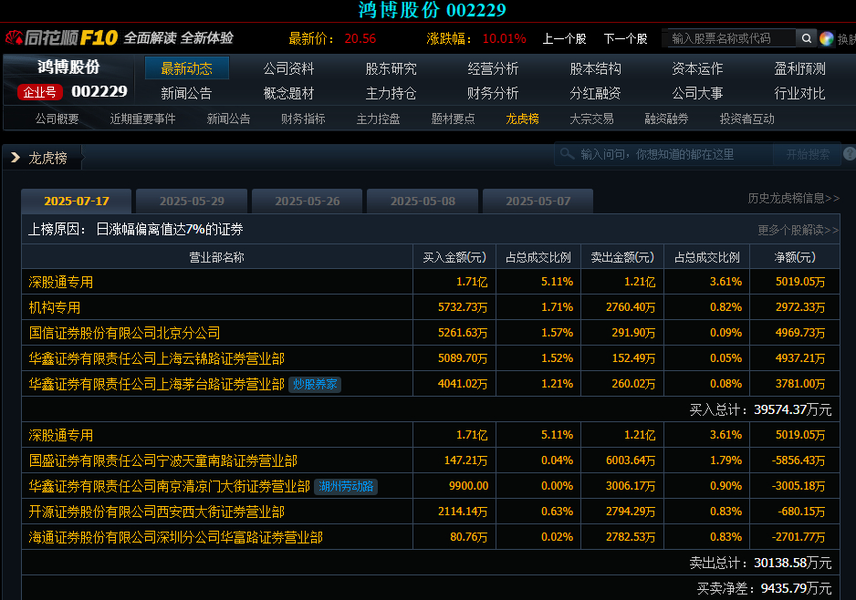Select the 2025-05-07 date tab
The height and width of the screenshot is (600, 856).
click(538, 201)
